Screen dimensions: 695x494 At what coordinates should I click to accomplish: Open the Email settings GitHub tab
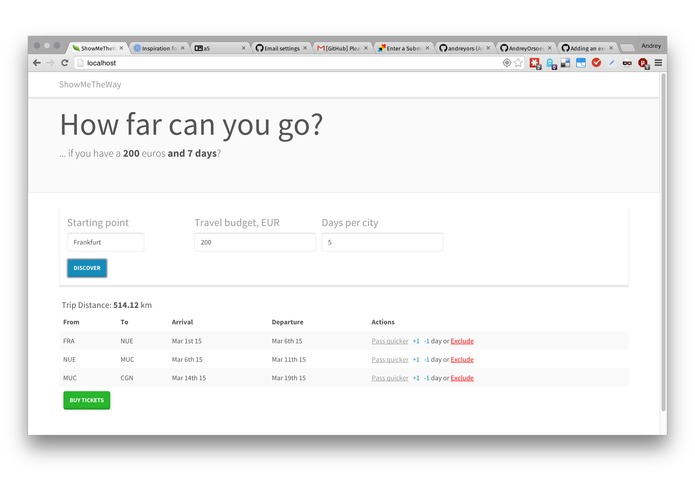[x=281, y=48]
